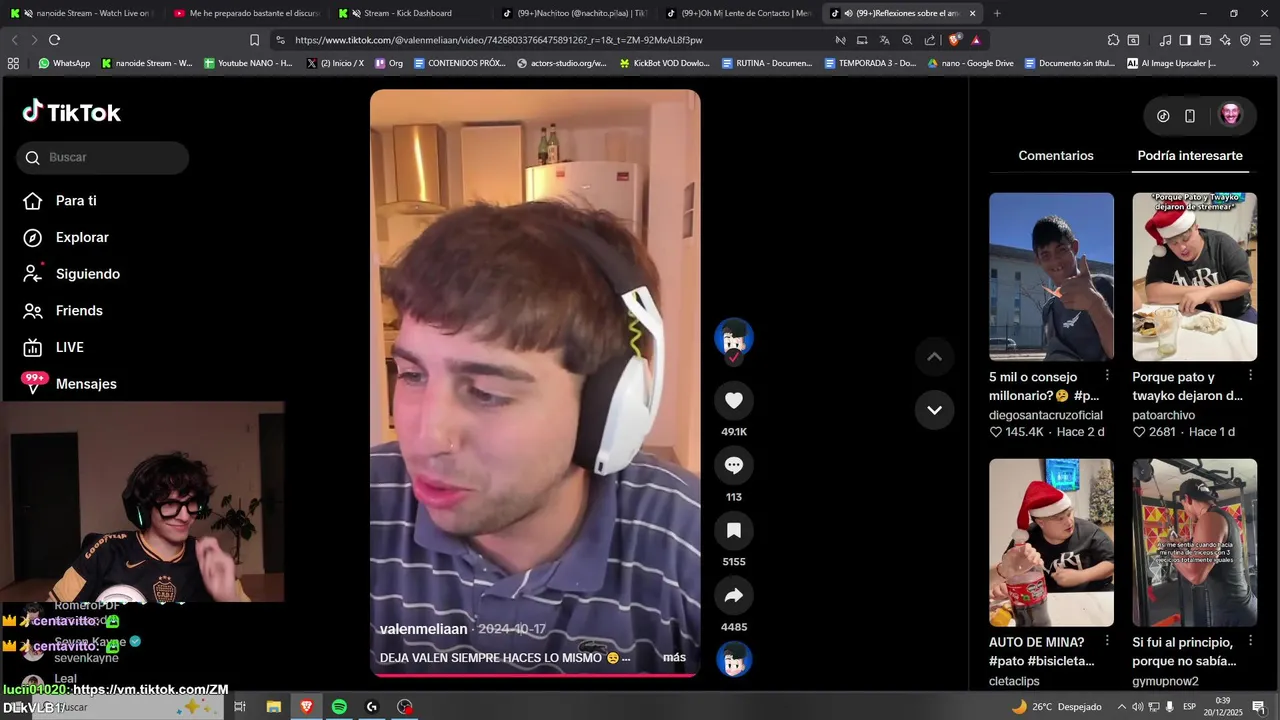The height and width of the screenshot is (720, 1280).
Task: Switch to the Comentarios tab
Action: (x=1056, y=156)
